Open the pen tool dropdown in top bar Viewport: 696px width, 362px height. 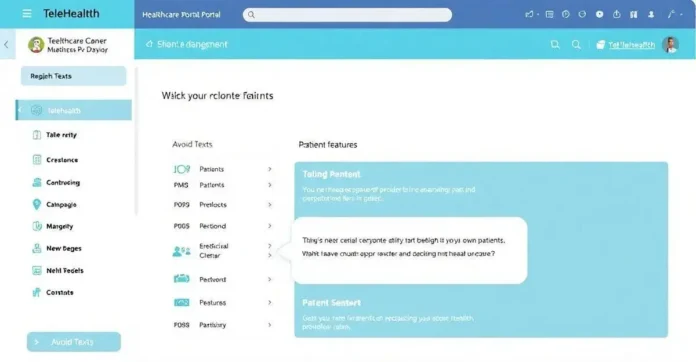point(674,15)
